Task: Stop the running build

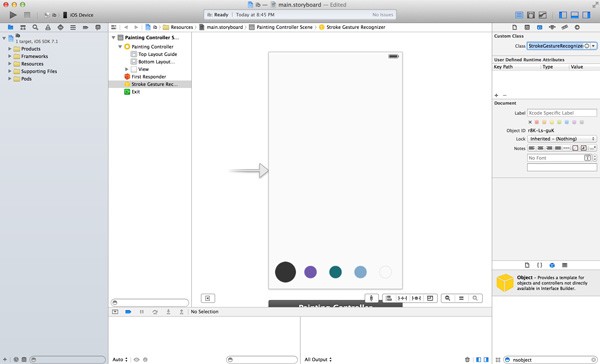Action: click(27, 15)
